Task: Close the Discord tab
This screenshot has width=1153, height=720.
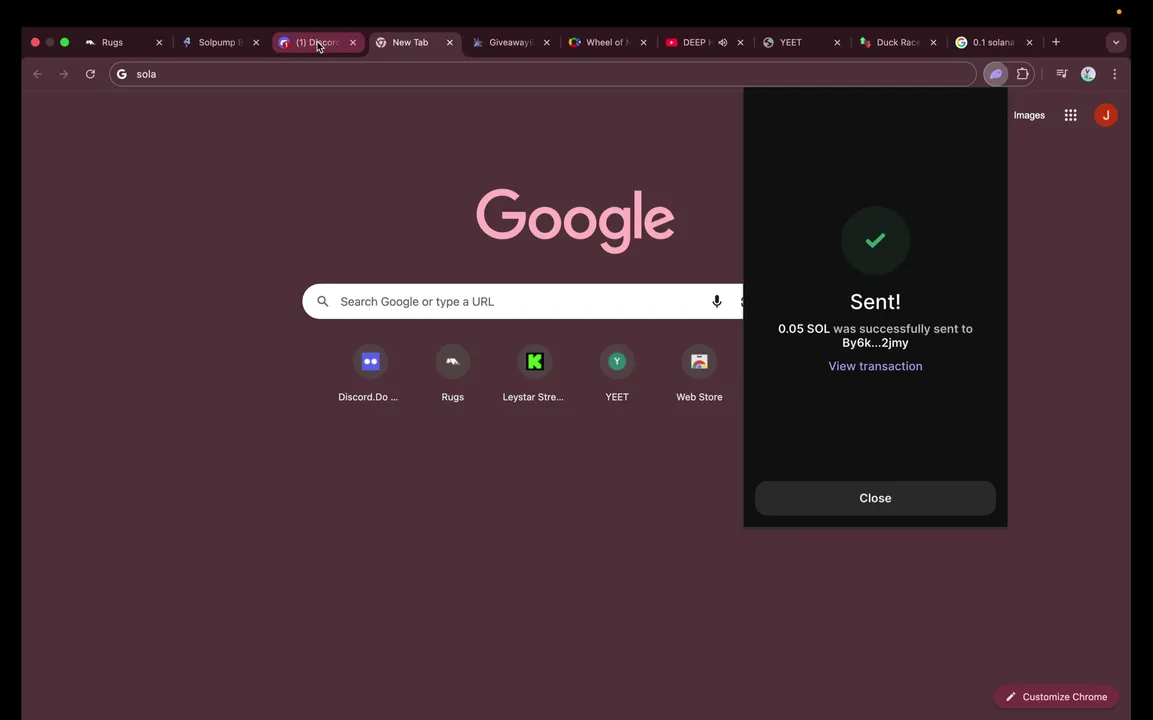Action: tap(353, 43)
